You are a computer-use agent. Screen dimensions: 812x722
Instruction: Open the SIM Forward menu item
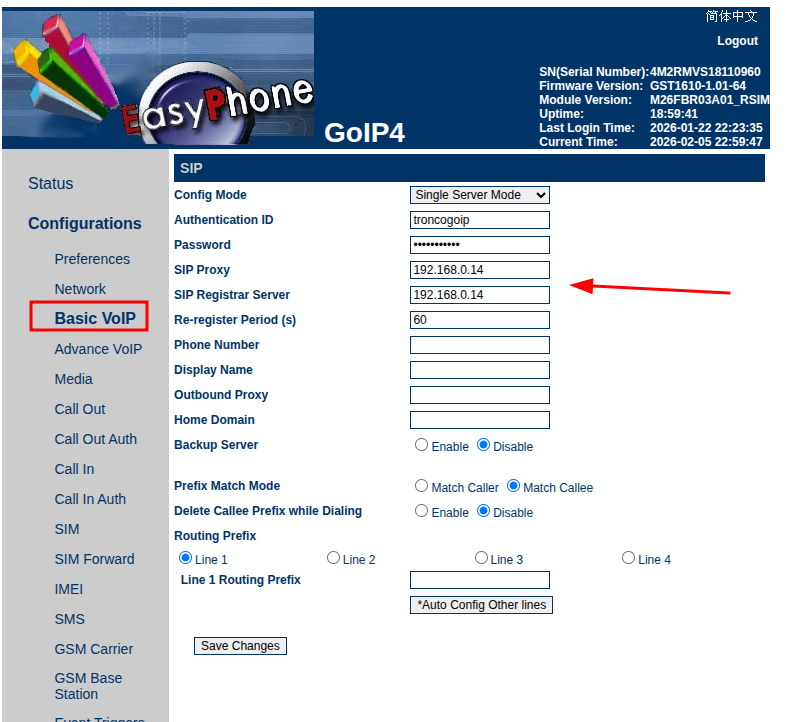tap(94, 559)
